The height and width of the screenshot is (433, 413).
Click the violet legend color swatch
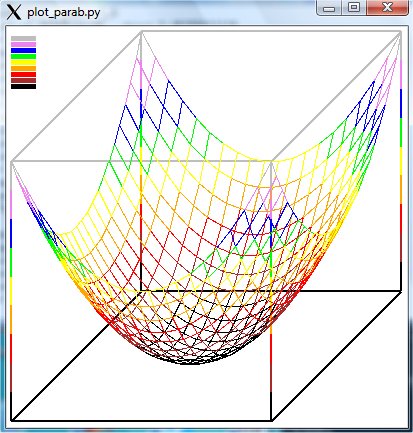click(23, 44)
